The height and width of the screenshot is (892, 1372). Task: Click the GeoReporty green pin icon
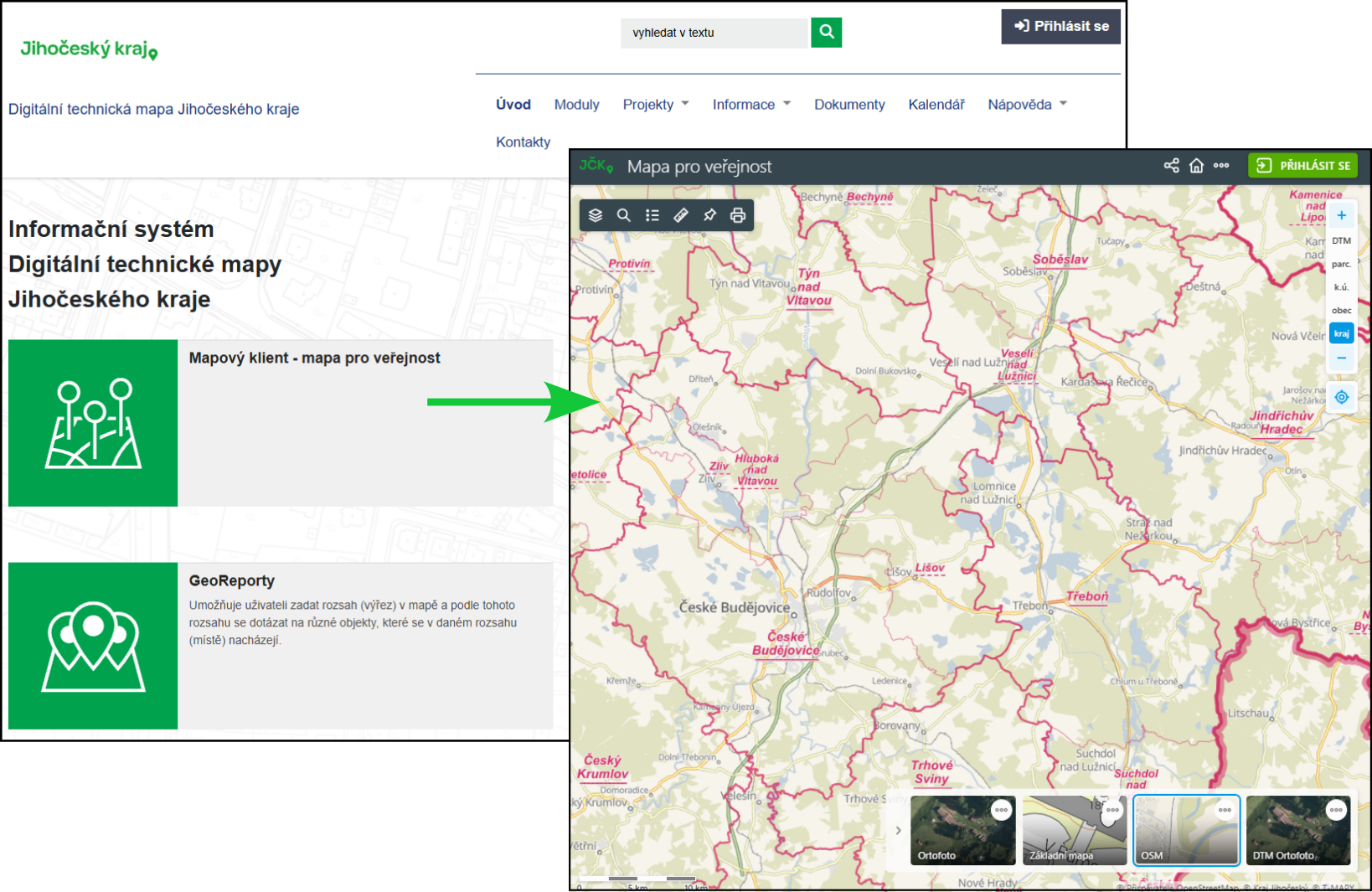tap(93, 645)
